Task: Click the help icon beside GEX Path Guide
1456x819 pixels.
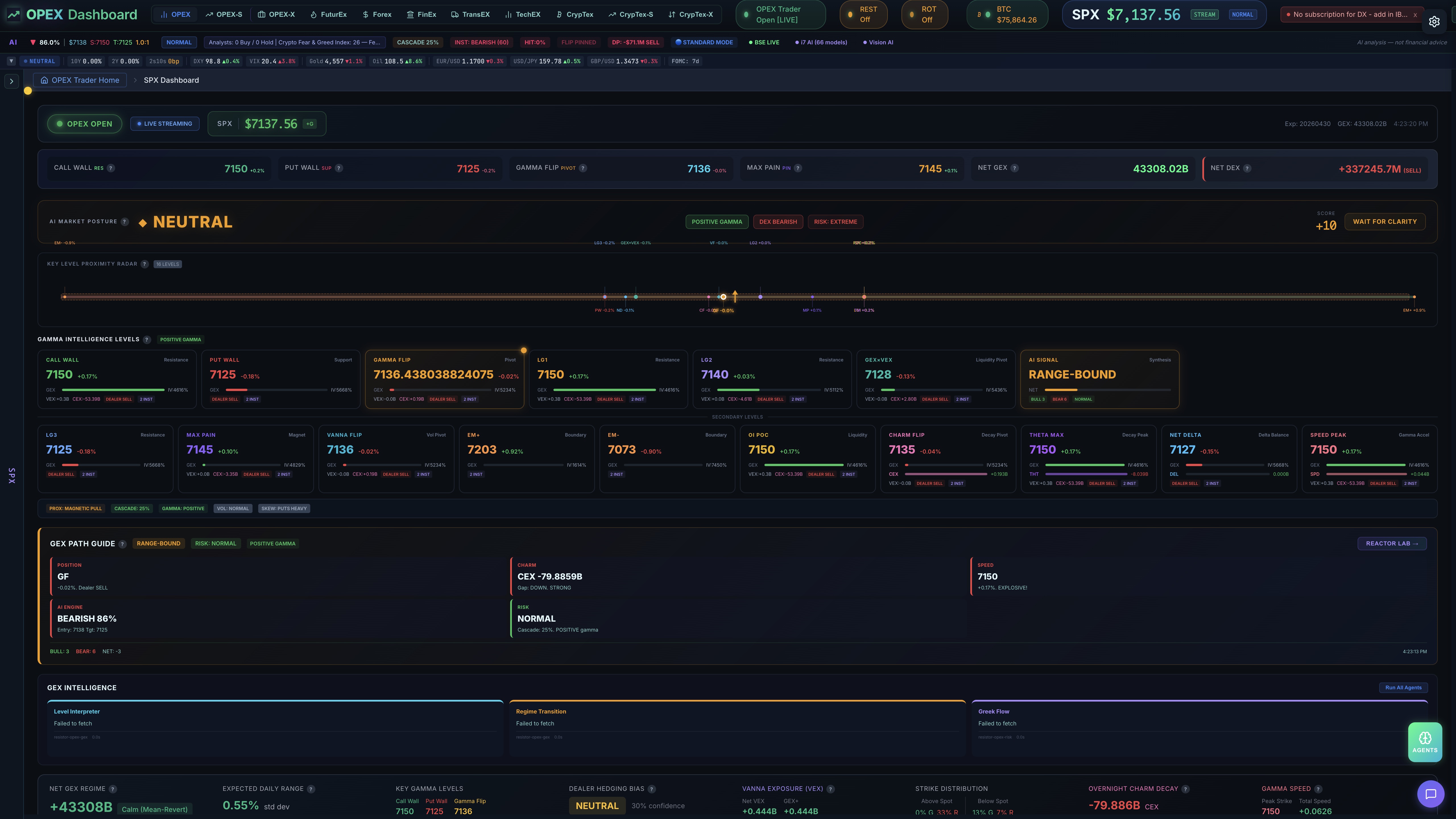Action: [x=123, y=544]
